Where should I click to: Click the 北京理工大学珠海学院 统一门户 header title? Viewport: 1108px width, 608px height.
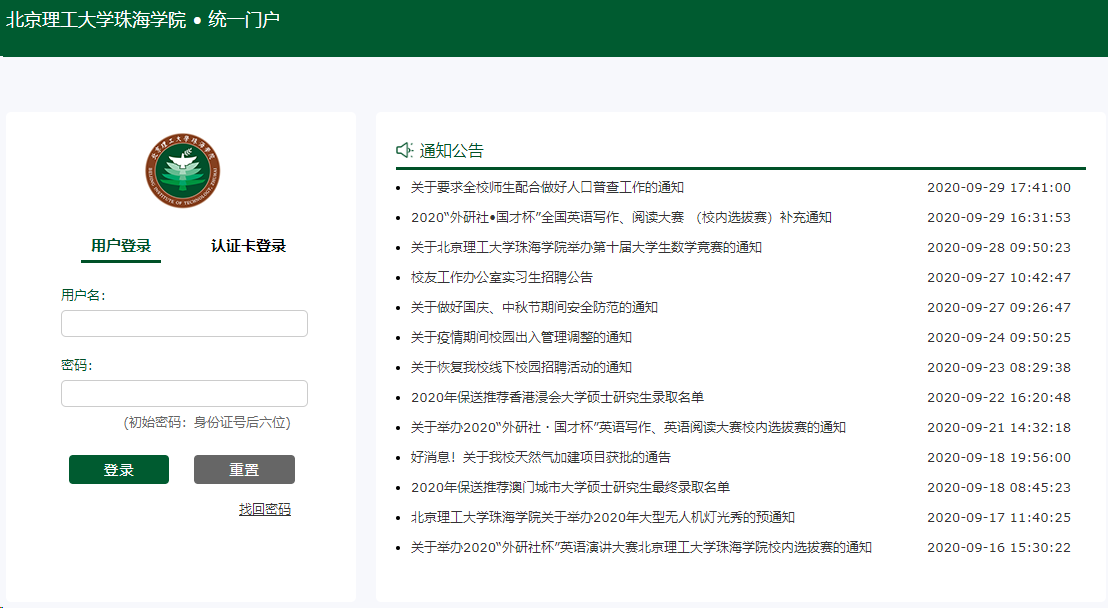[143, 20]
